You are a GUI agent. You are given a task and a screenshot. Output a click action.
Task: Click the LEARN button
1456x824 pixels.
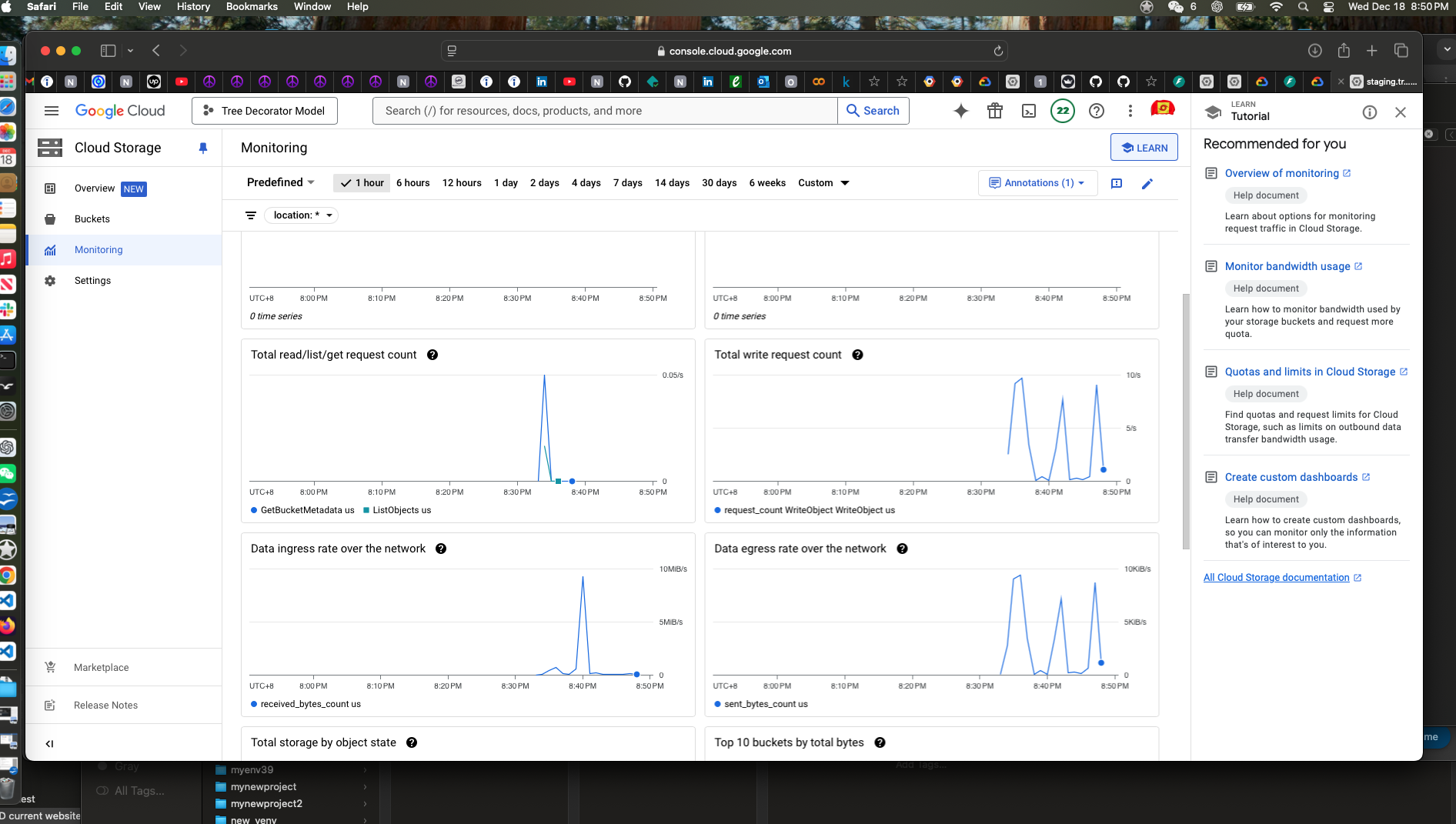point(1144,147)
